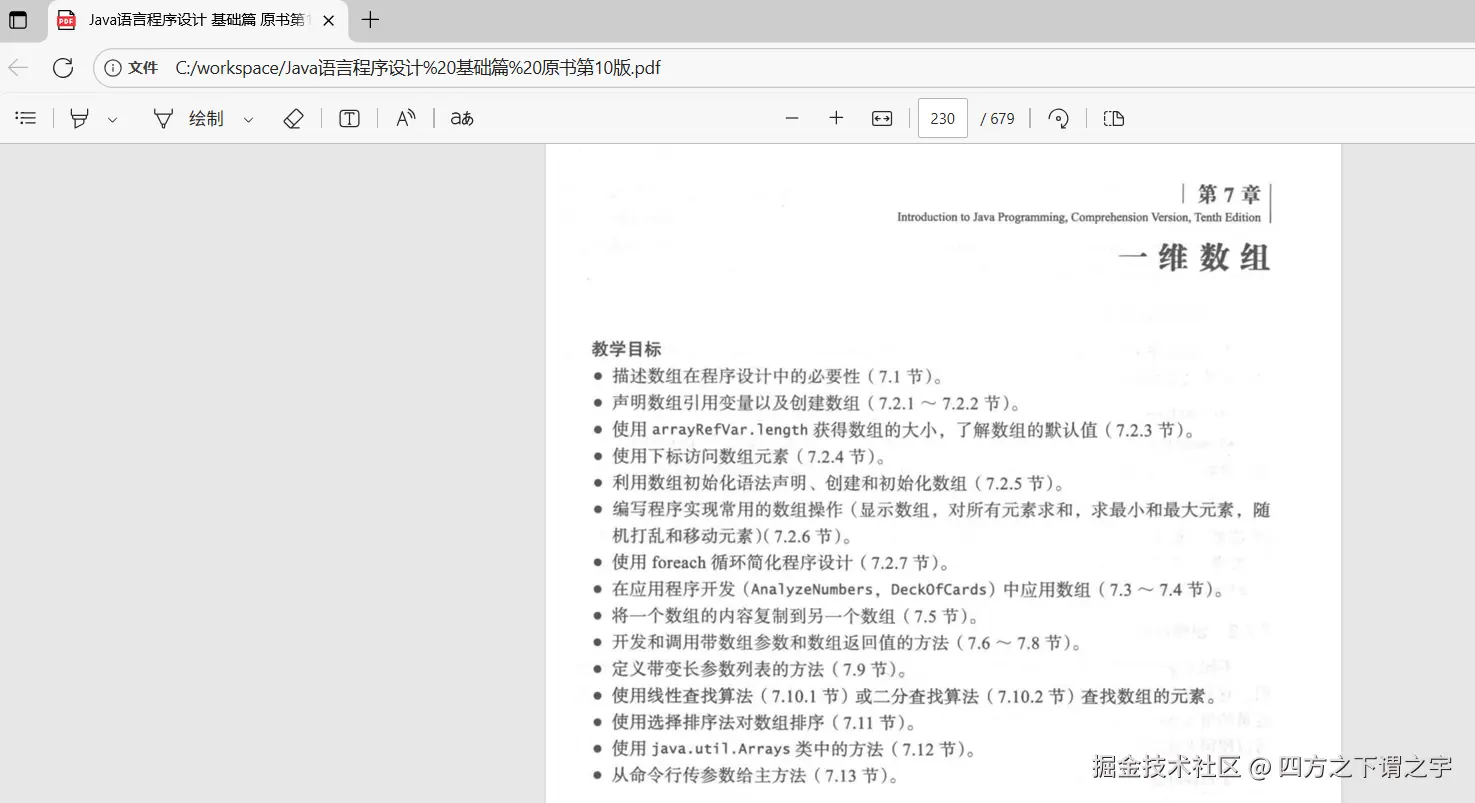
Task: Expand highlighter color and thickness options
Action: (x=112, y=118)
